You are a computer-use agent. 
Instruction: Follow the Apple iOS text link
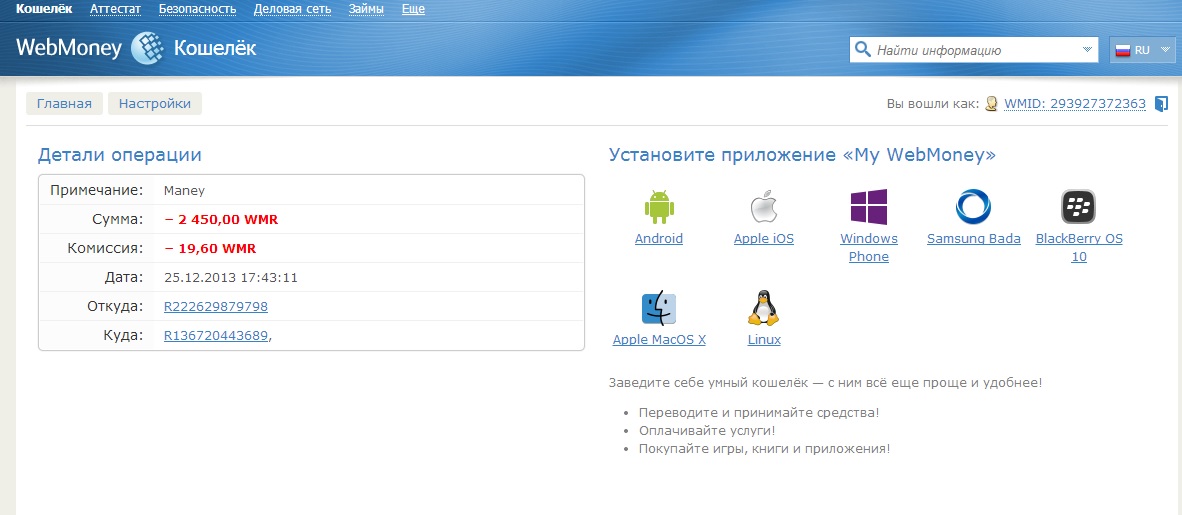click(x=764, y=238)
